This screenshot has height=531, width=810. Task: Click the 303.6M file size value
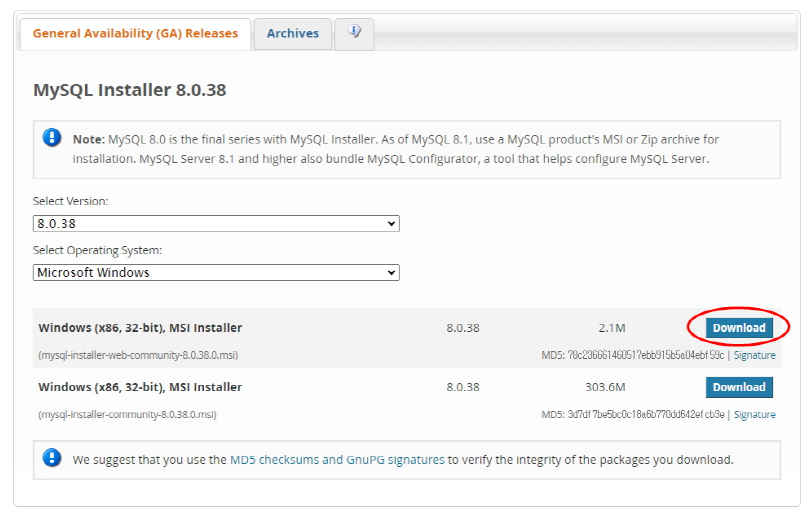(x=605, y=387)
